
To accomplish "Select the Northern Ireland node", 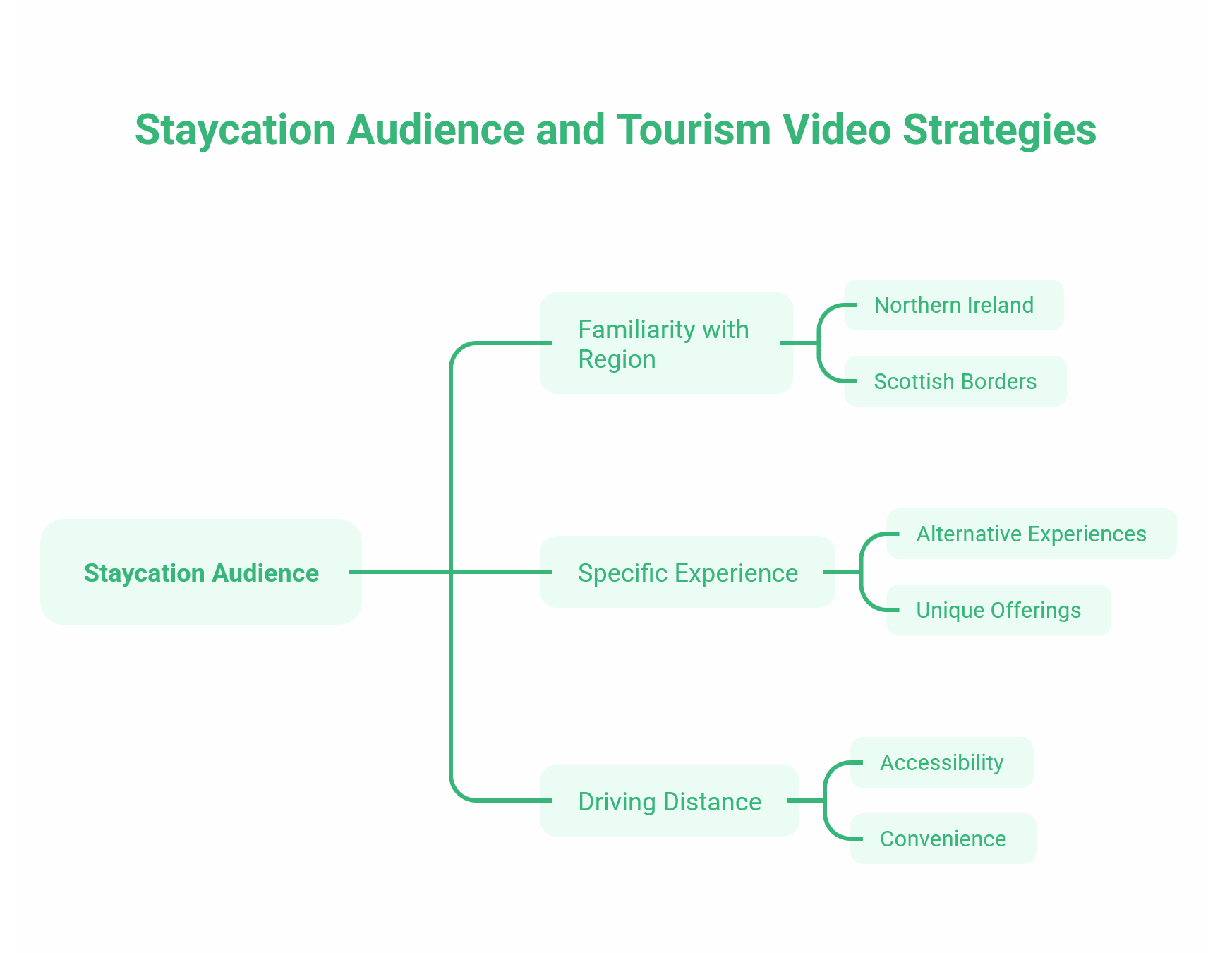I will coord(953,306).
